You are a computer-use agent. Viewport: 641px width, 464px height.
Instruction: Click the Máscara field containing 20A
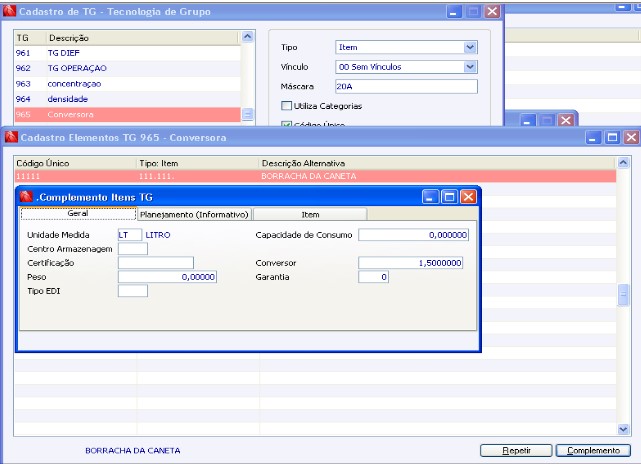[x=406, y=86]
